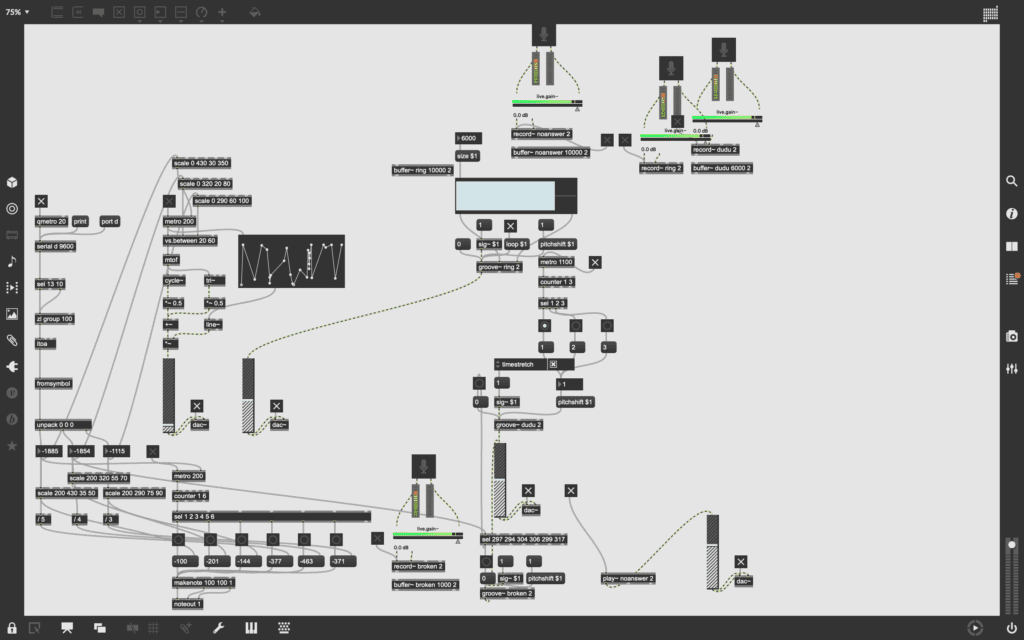
Task: Click the waveform~ display below size $1
Action: click(x=516, y=196)
